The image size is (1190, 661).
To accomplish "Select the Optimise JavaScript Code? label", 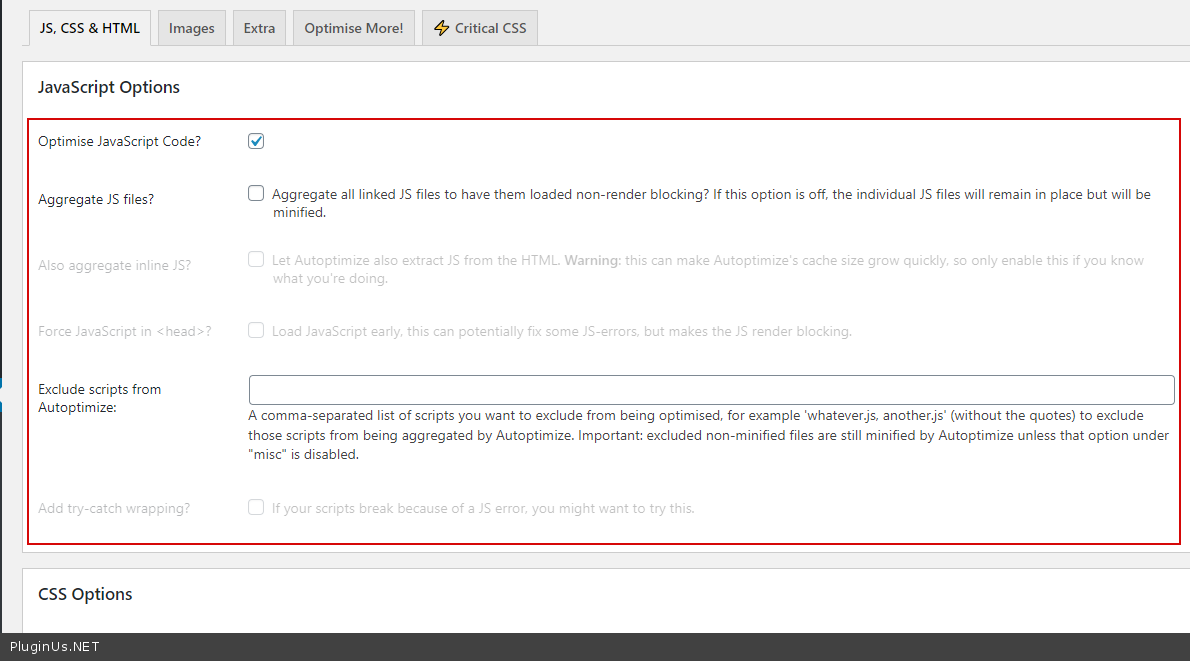I will coord(119,141).
